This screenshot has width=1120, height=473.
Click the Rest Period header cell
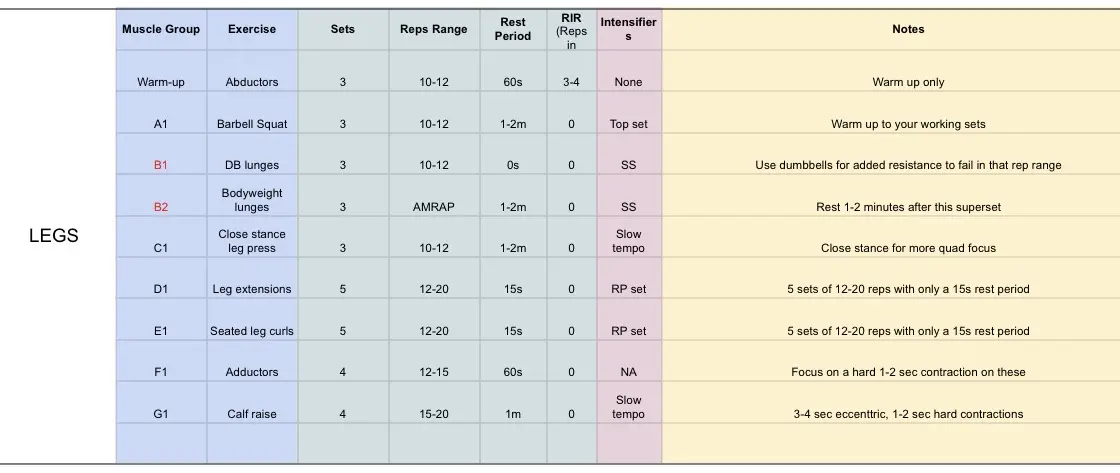[512, 29]
